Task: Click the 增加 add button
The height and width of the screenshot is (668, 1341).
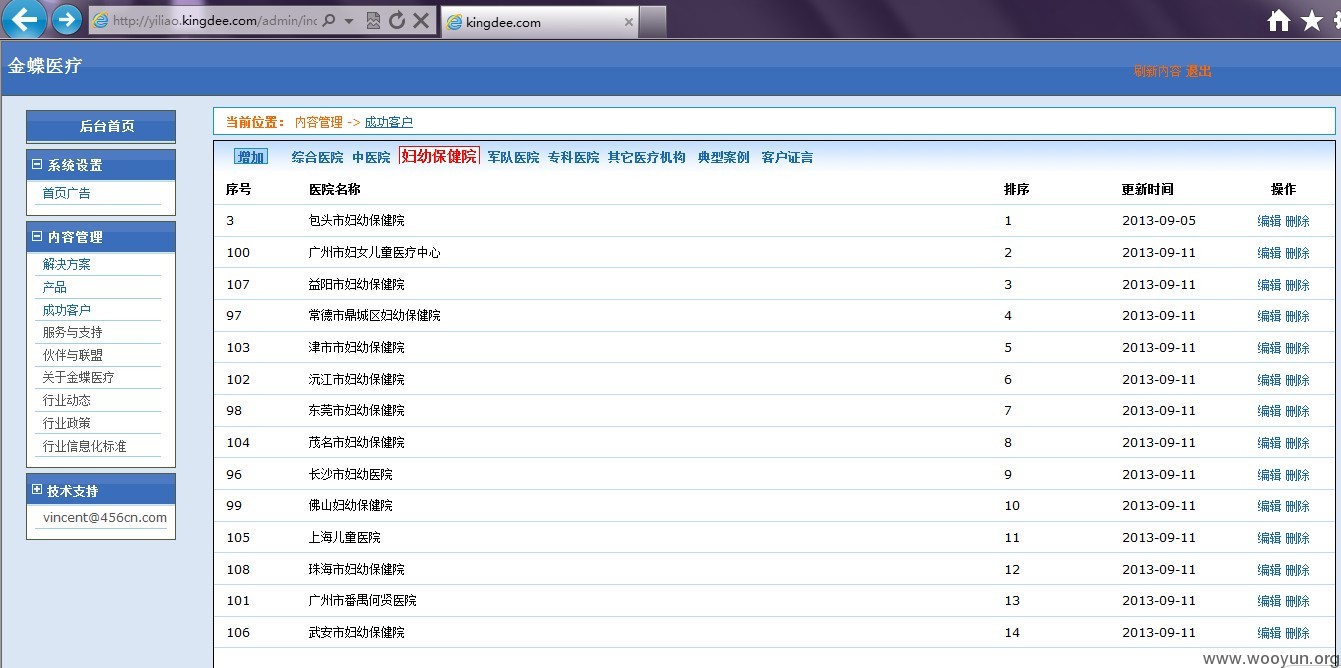Action: [x=251, y=157]
